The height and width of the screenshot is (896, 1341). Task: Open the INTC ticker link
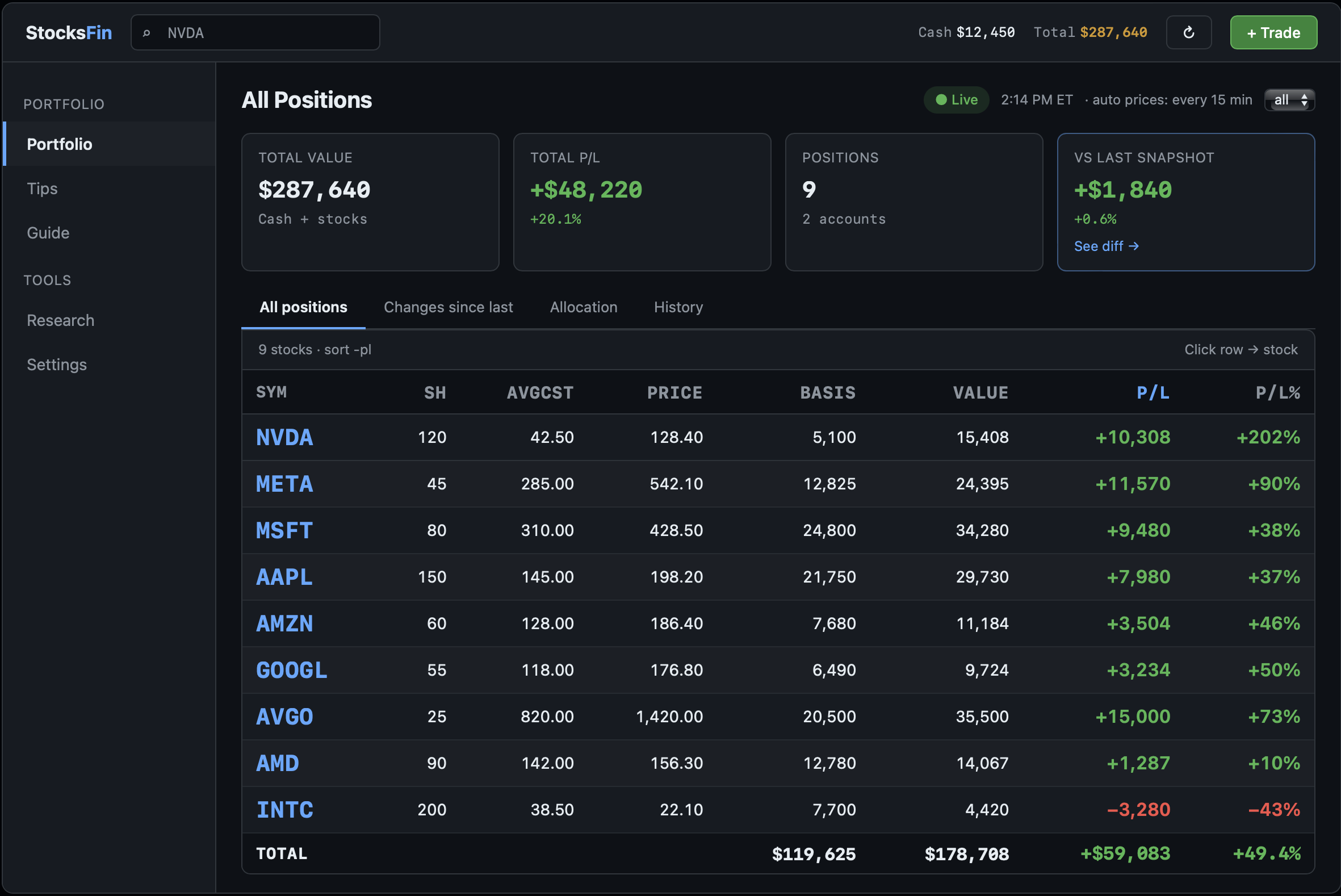coord(284,810)
